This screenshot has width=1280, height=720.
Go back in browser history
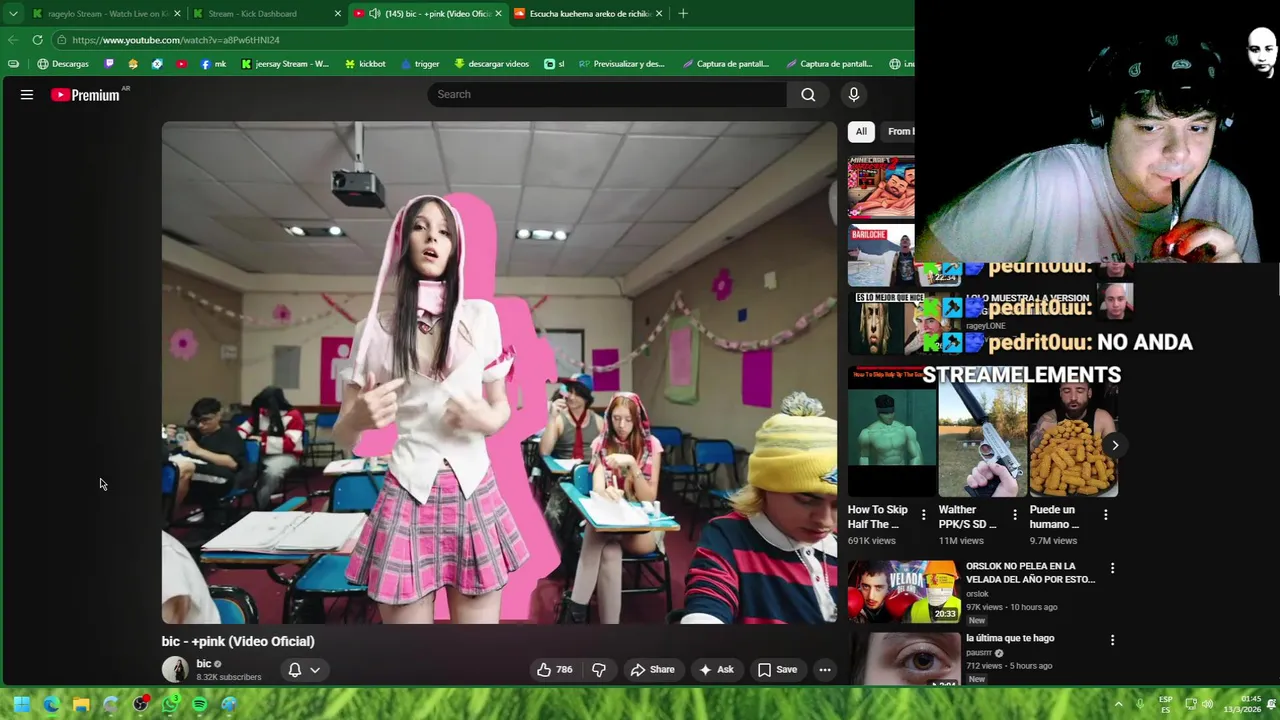12,40
